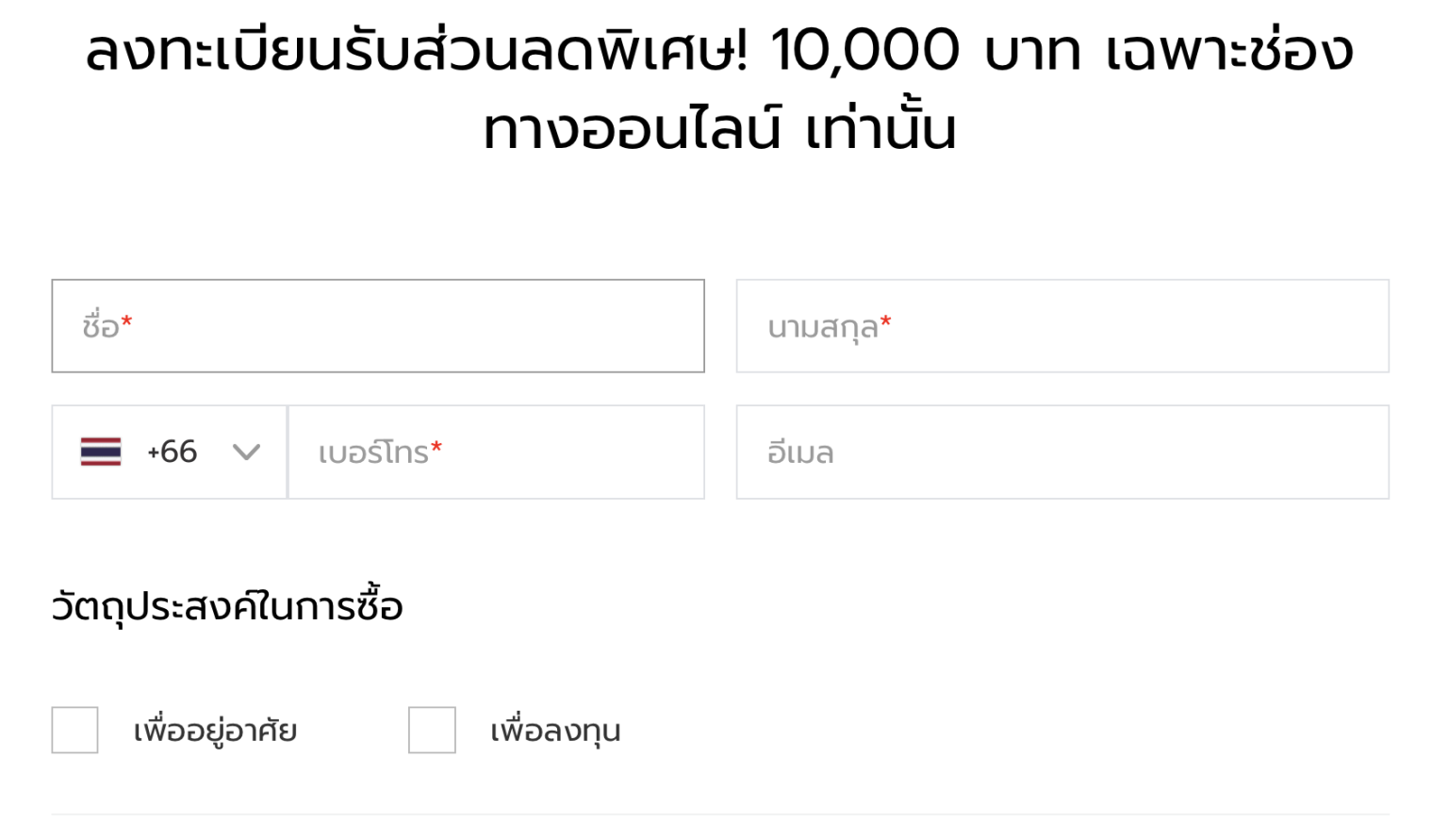Click the เพื่อลงทุน label text
The width and height of the screenshot is (1448, 840).
(555, 731)
